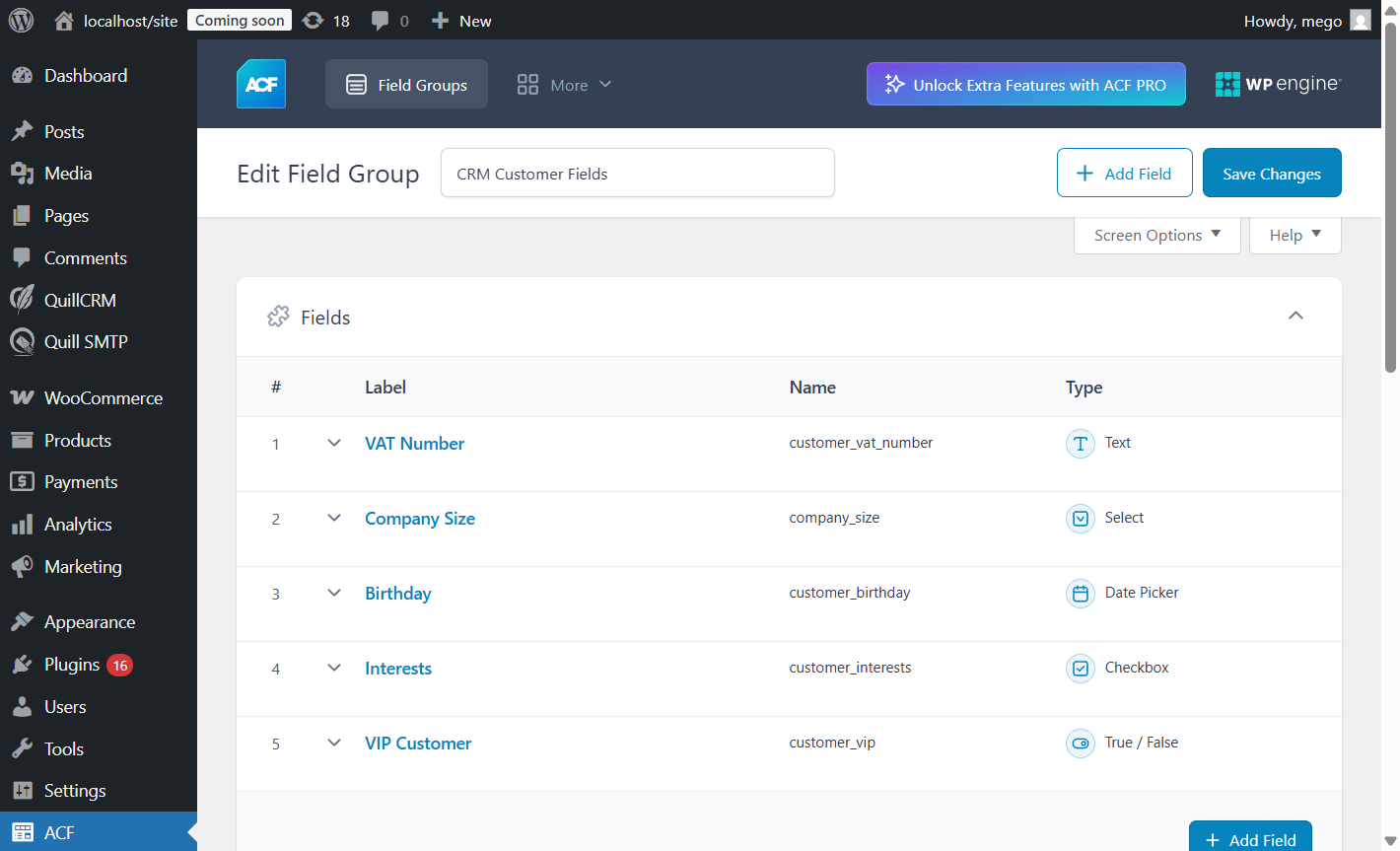Click the Quill SMTP quill icon

click(x=22, y=341)
